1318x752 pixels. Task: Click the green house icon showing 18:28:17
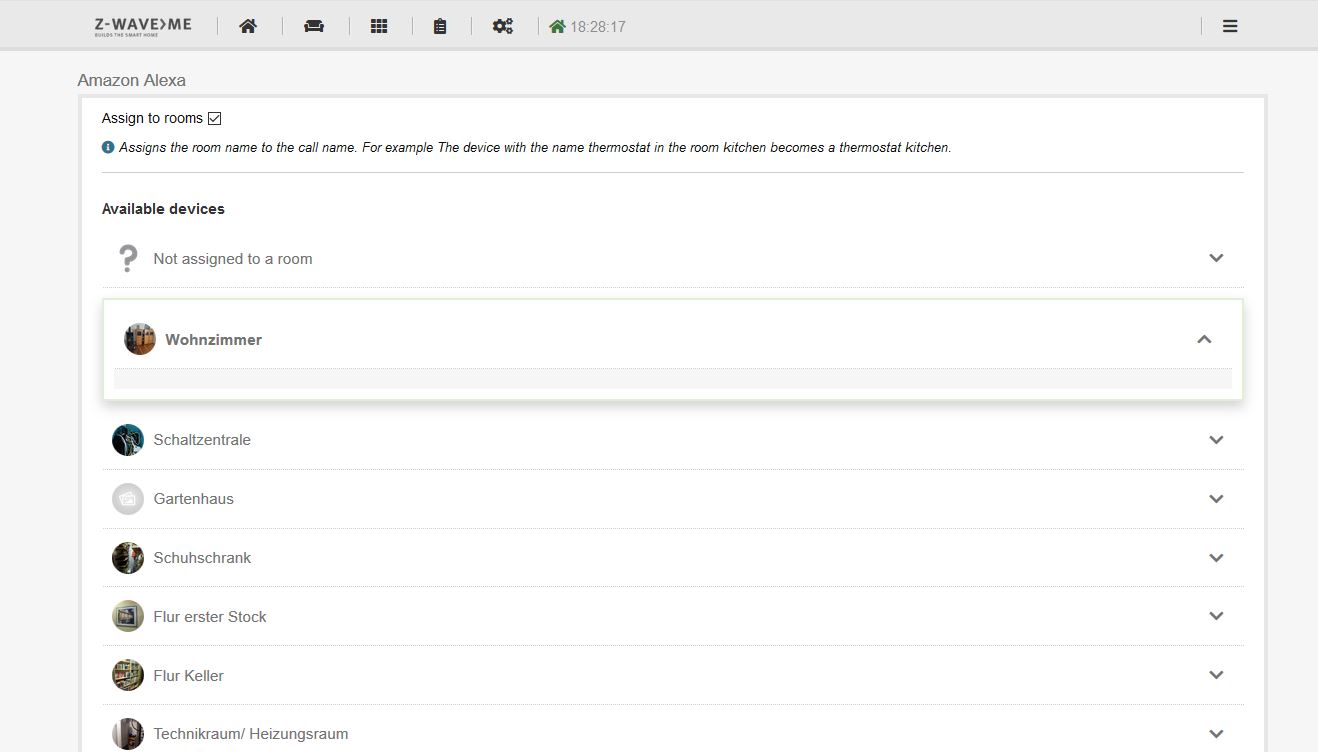(558, 25)
